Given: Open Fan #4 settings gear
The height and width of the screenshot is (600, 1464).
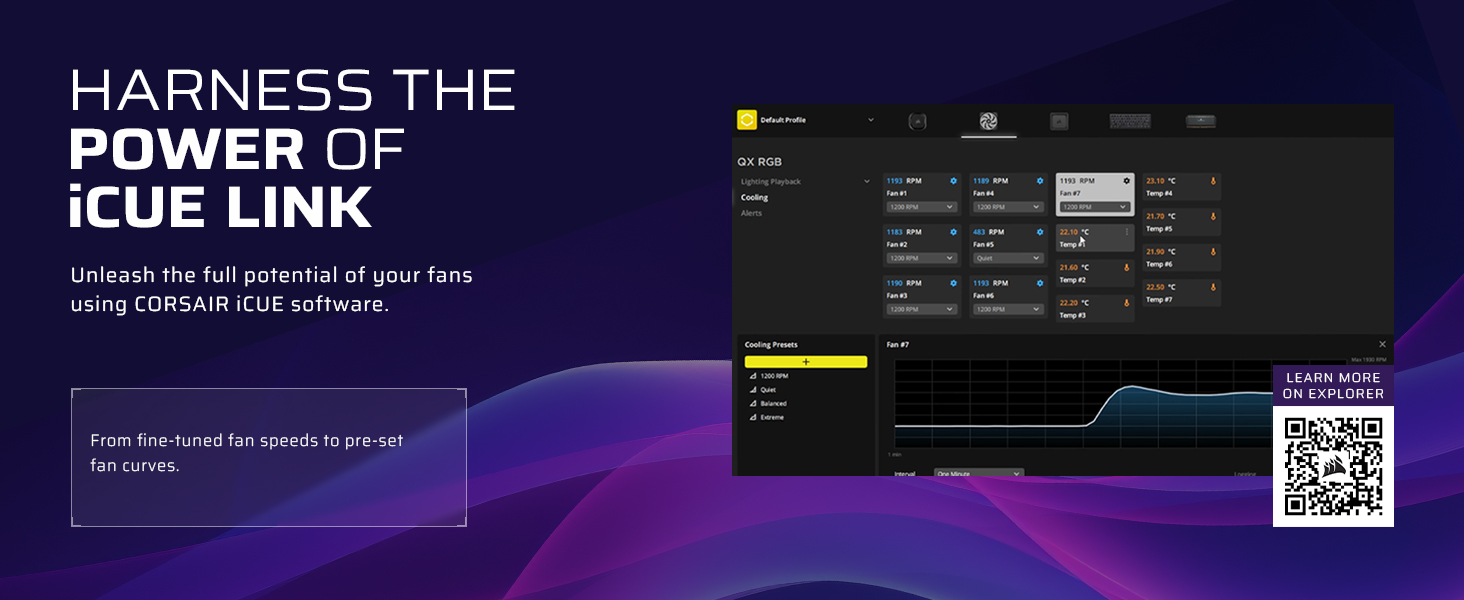Looking at the screenshot, I should (1040, 181).
